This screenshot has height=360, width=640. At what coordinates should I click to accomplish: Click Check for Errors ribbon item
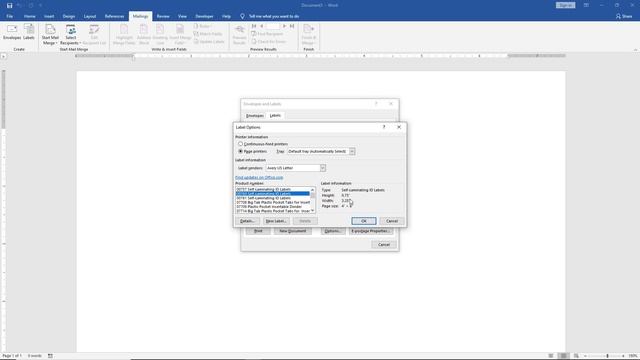click(x=269, y=42)
